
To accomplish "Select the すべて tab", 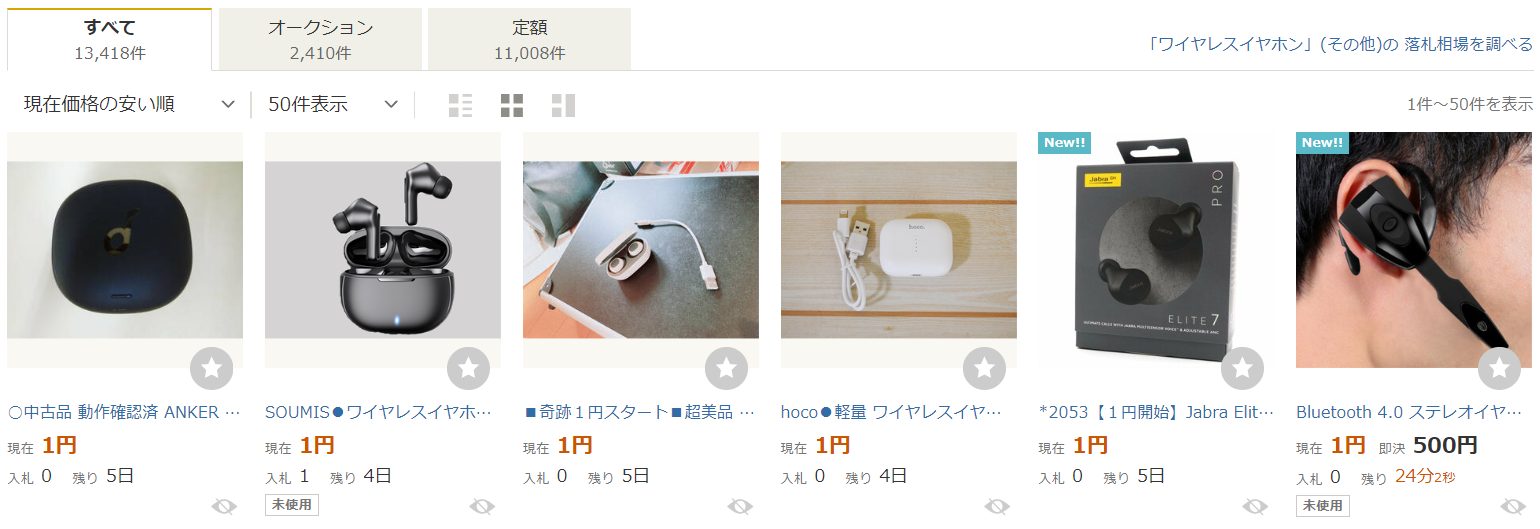I will 110,40.
